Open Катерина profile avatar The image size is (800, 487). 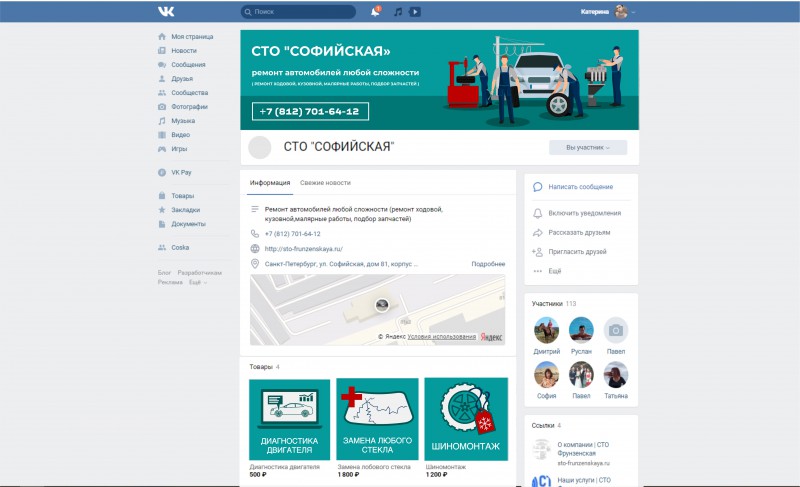point(621,11)
